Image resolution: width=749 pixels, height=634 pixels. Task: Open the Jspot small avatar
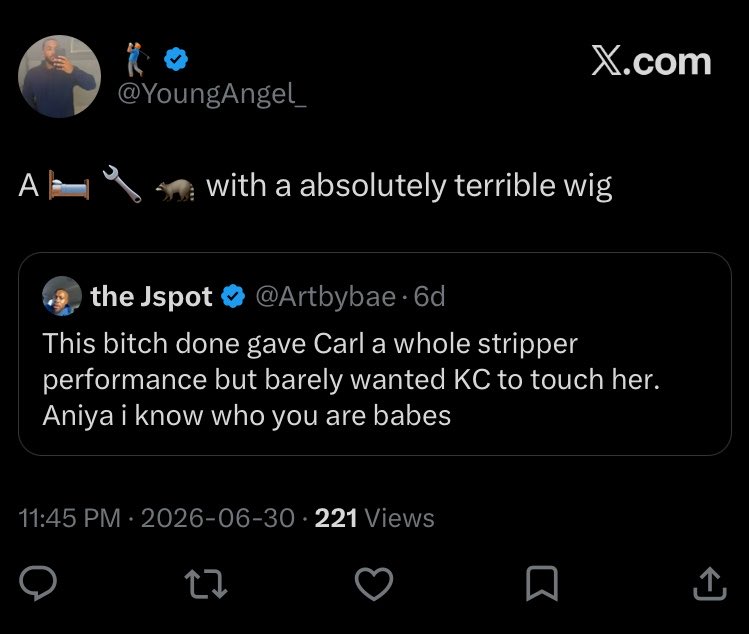click(x=62, y=296)
